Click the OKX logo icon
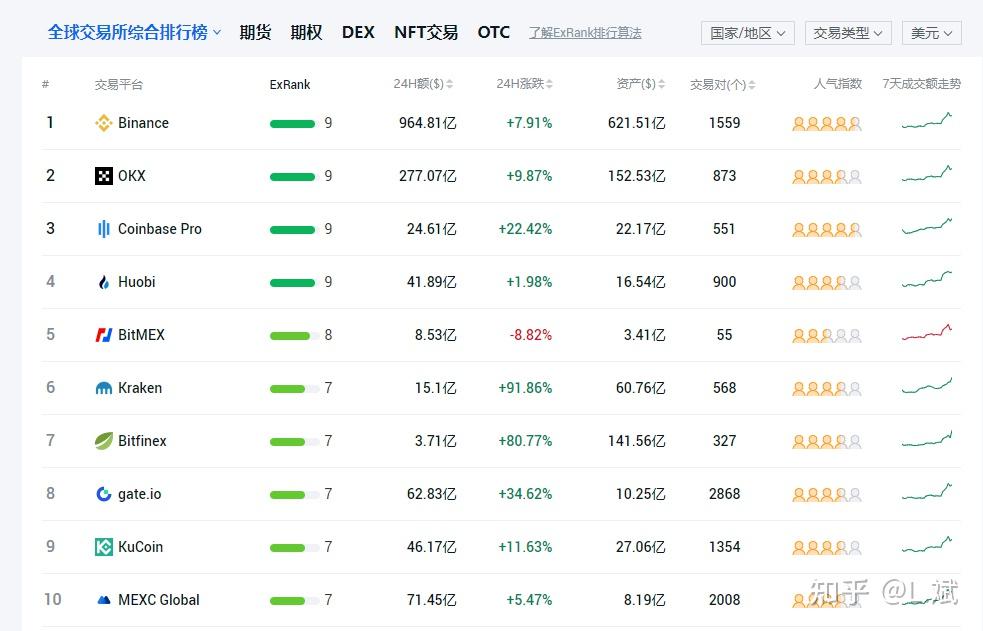The width and height of the screenshot is (983, 631). (103, 176)
